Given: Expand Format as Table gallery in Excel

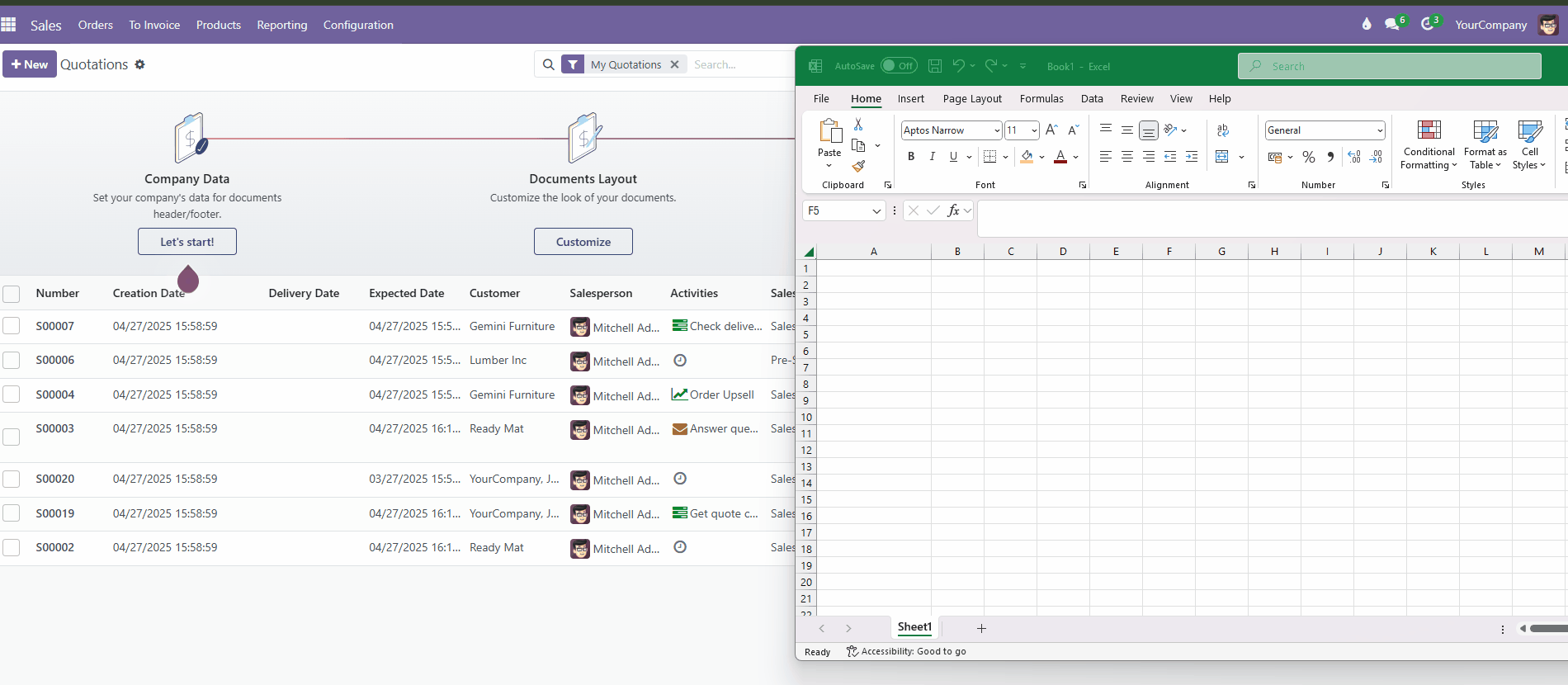Looking at the screenshot, I should click(1485, 145).
